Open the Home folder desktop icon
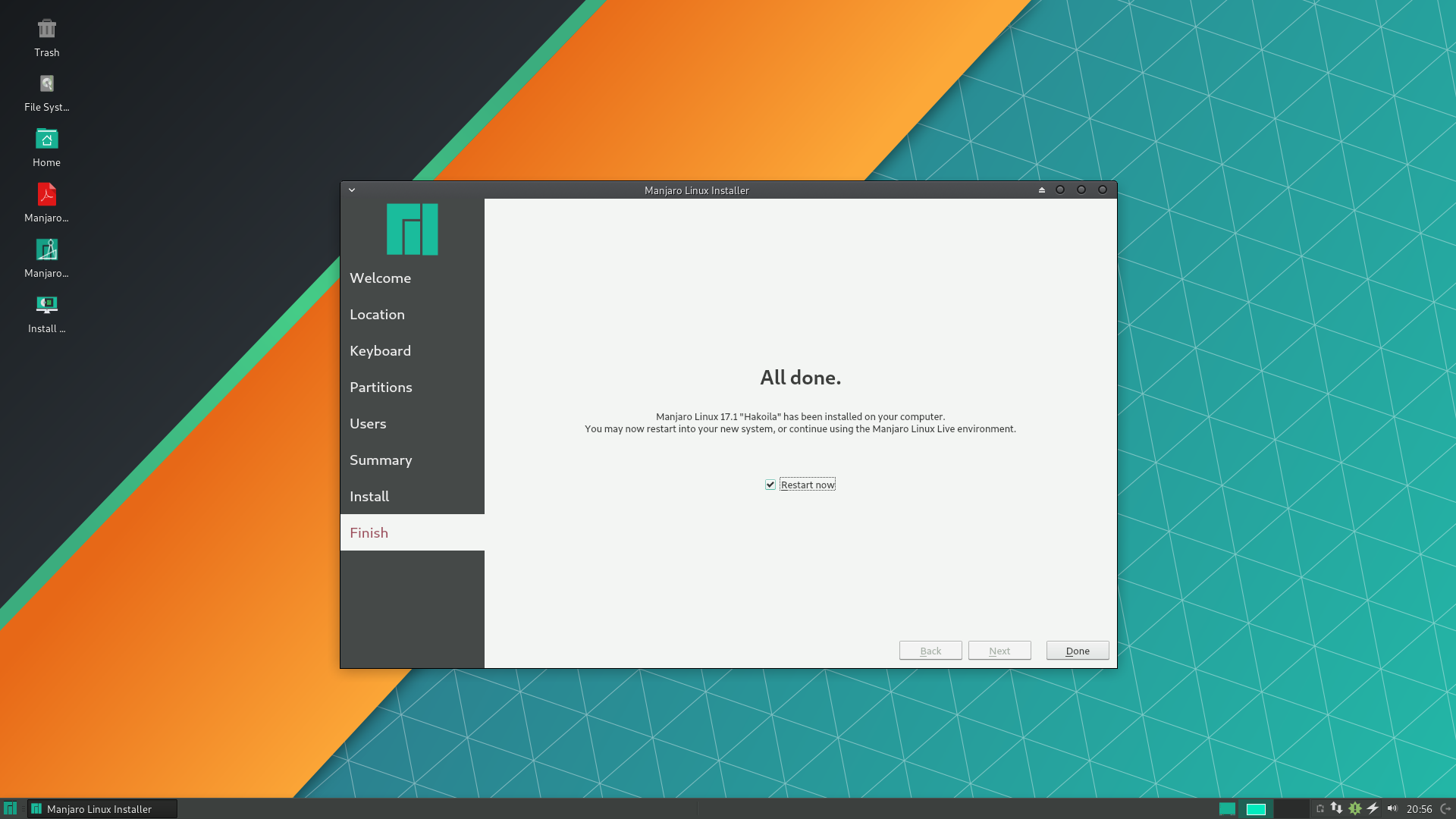1456x819 pixels. (47, 139)
